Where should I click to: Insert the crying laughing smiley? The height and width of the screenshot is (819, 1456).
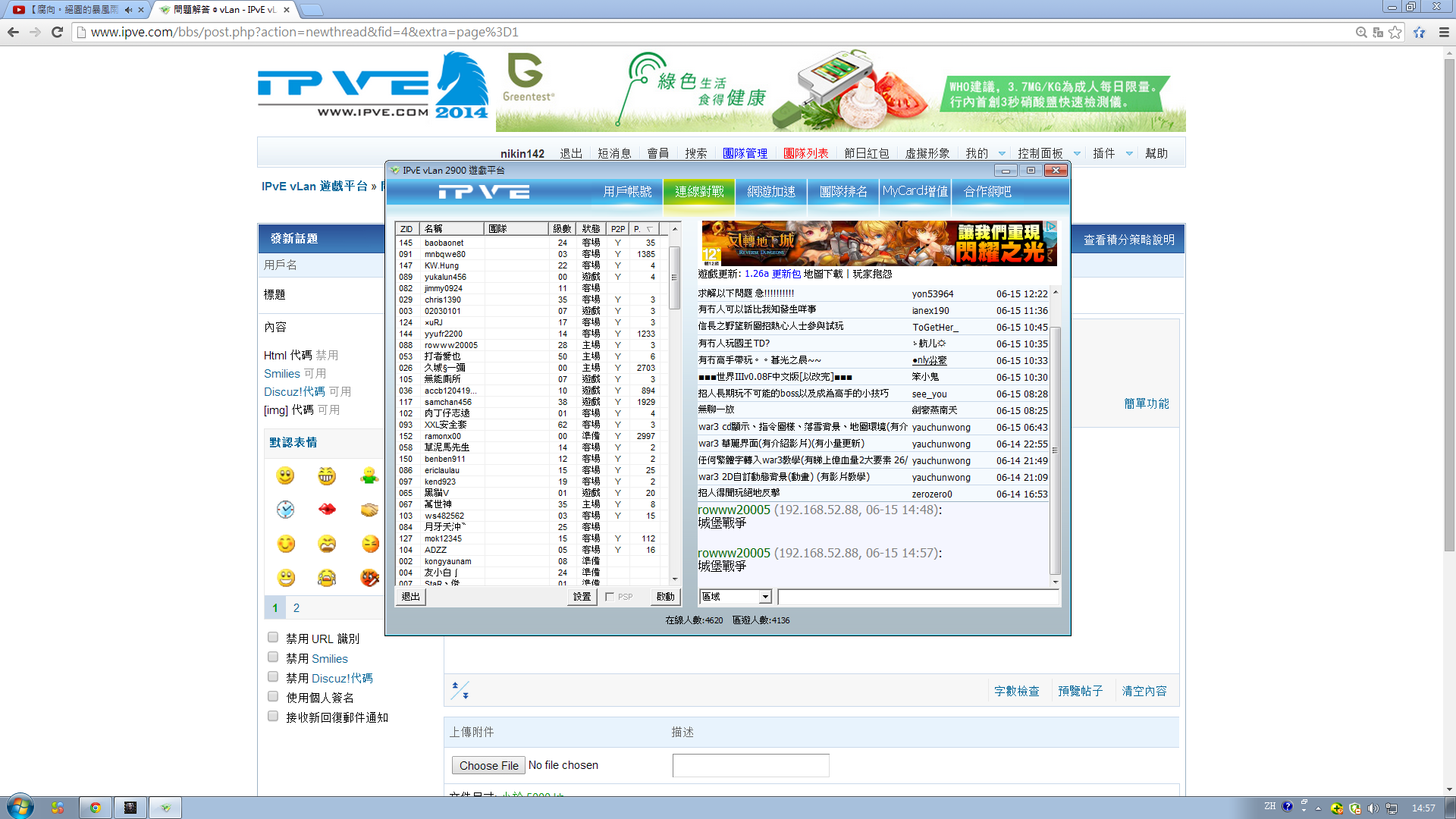tap(327, 578)
